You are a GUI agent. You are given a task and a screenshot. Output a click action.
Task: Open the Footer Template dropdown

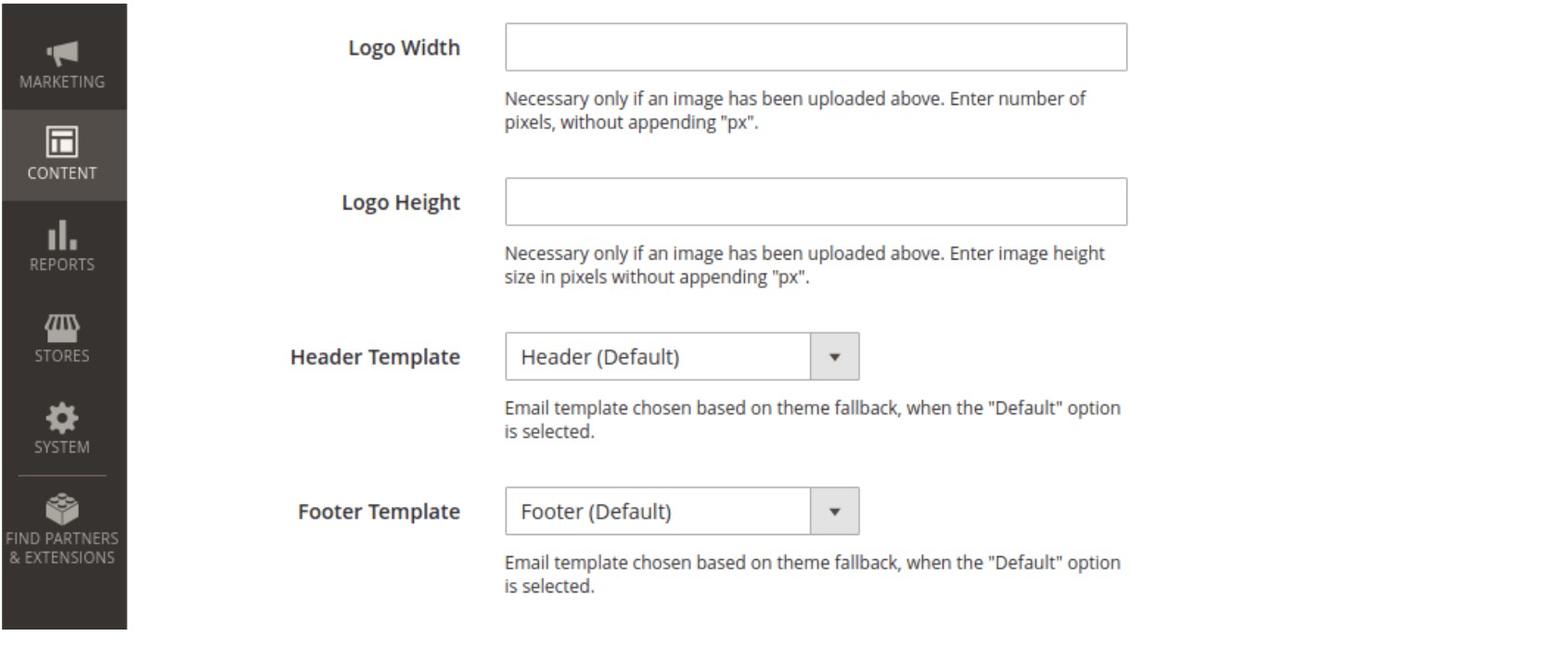click(682, 511)
